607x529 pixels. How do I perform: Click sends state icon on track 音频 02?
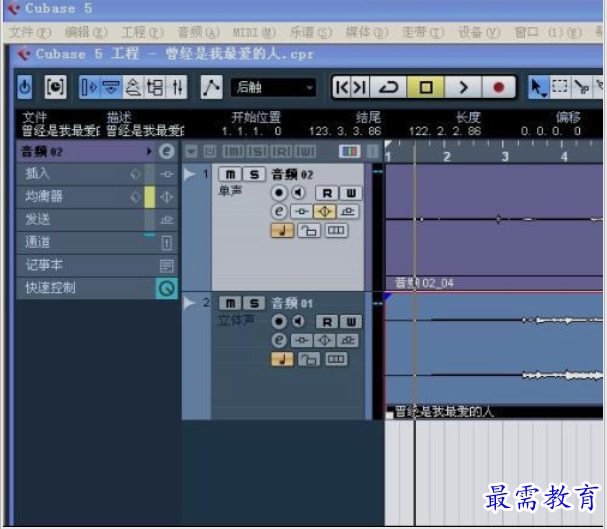(x=348, y=211)
